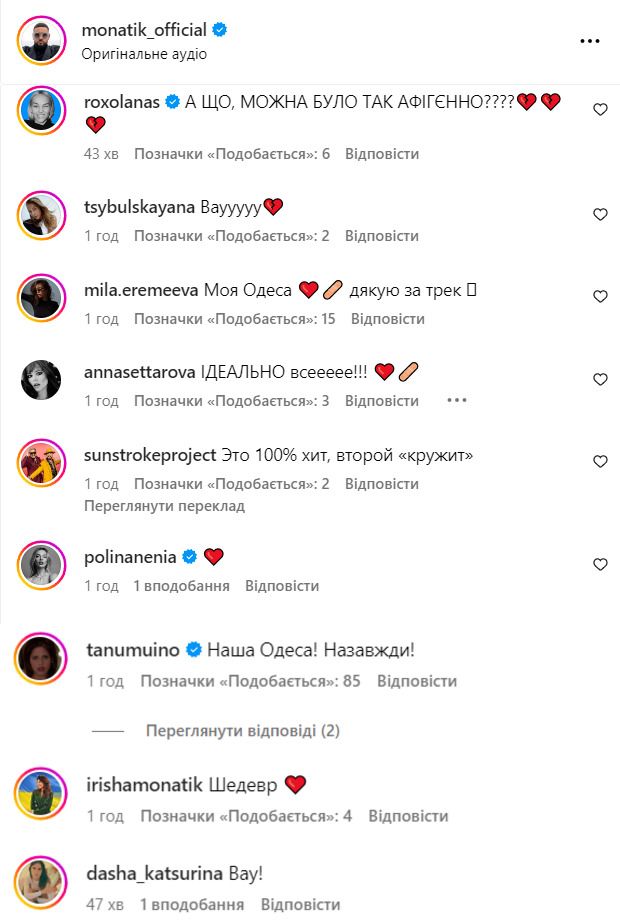Image resolution: width=620 pixels, height=922 pixels.
Task: Like the roxolanas comment with heart
Action: coord(600,109)
